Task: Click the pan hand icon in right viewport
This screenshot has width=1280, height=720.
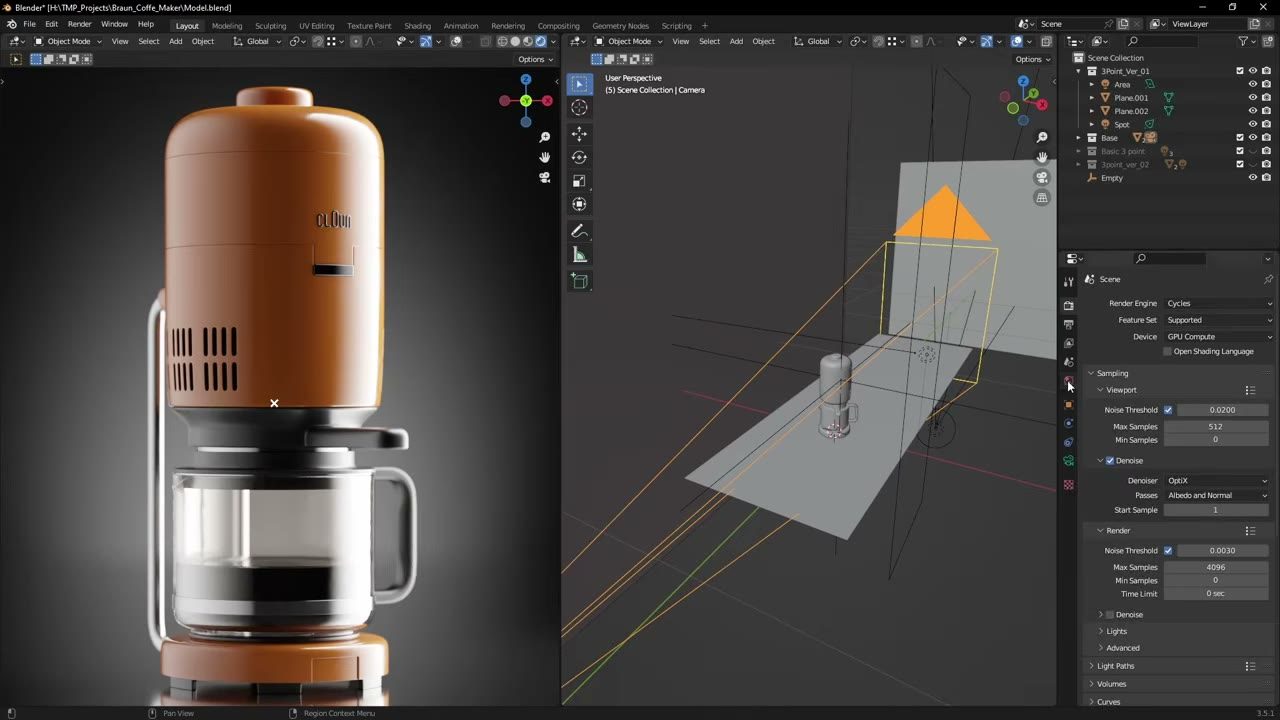Action: coord(1042,157)
